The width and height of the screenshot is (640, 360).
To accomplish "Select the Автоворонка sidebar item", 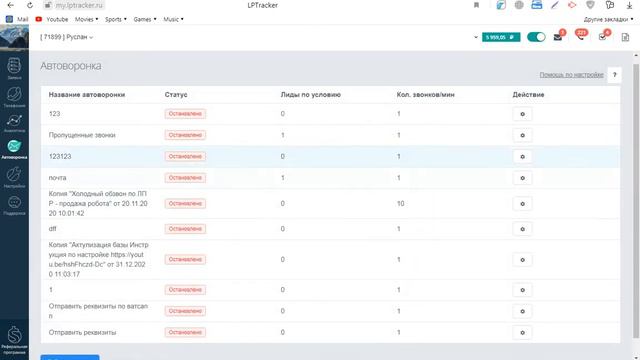I will pyautogui.click(x=14, y=149).
